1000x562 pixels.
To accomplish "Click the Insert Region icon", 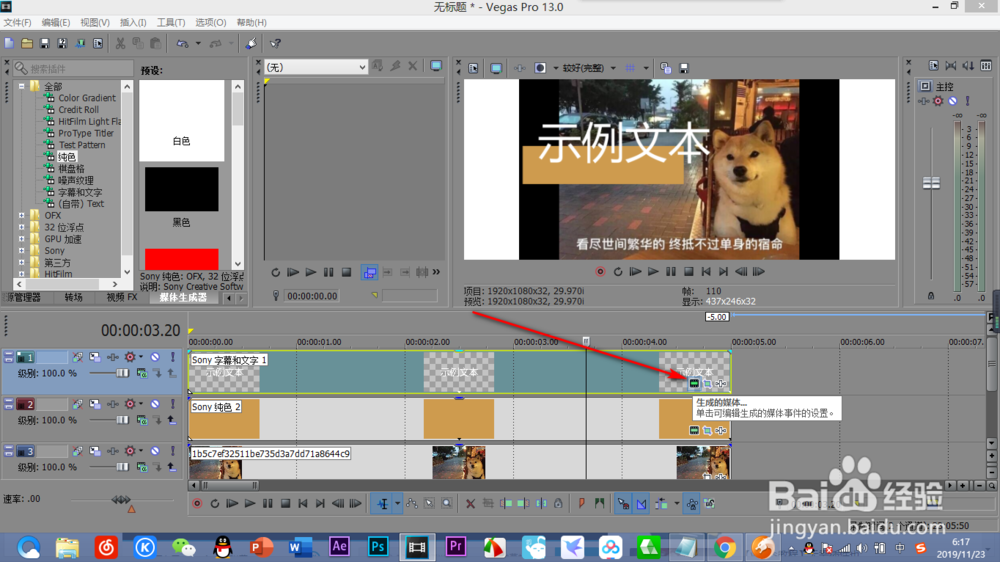I will [x=599, y=504].
